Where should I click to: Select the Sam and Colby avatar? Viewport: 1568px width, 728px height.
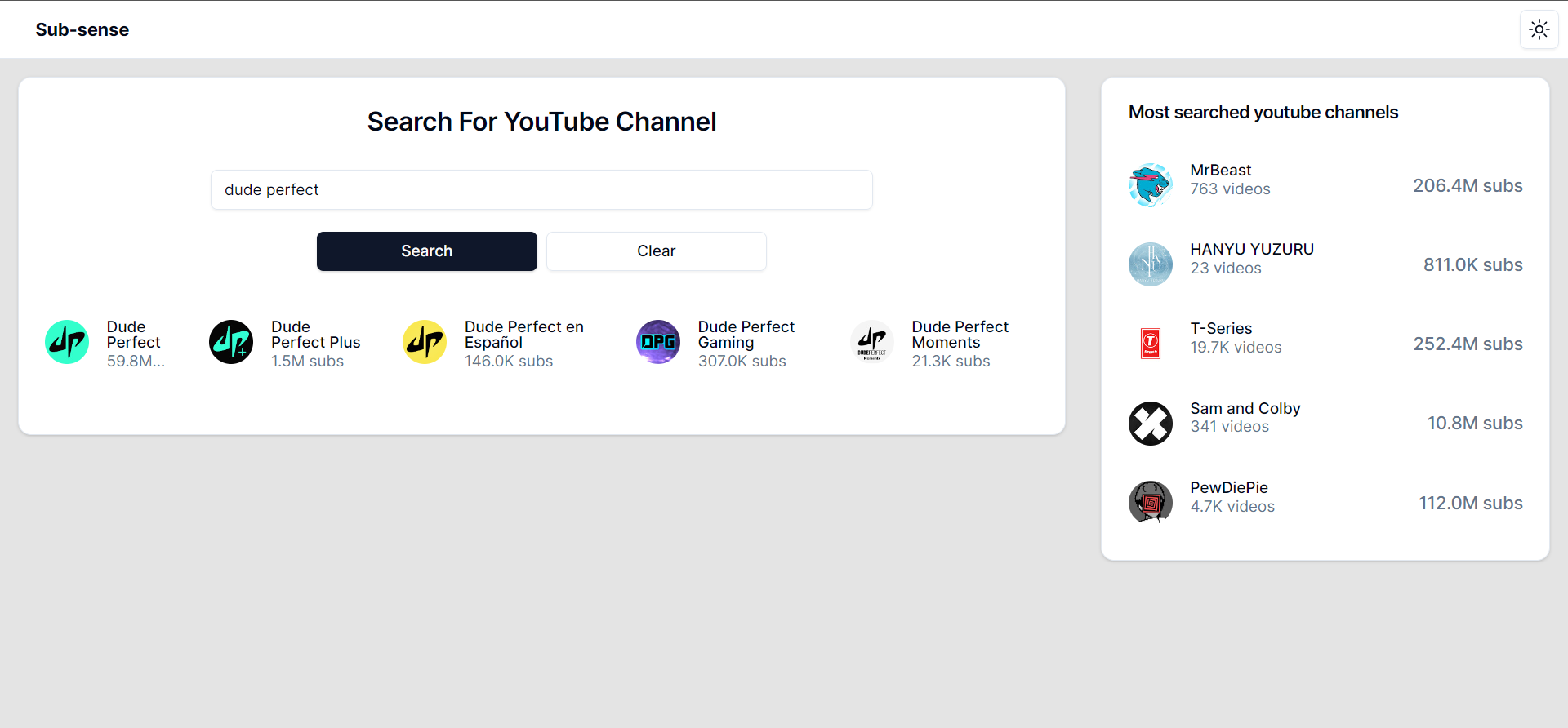coord(1151,423)
